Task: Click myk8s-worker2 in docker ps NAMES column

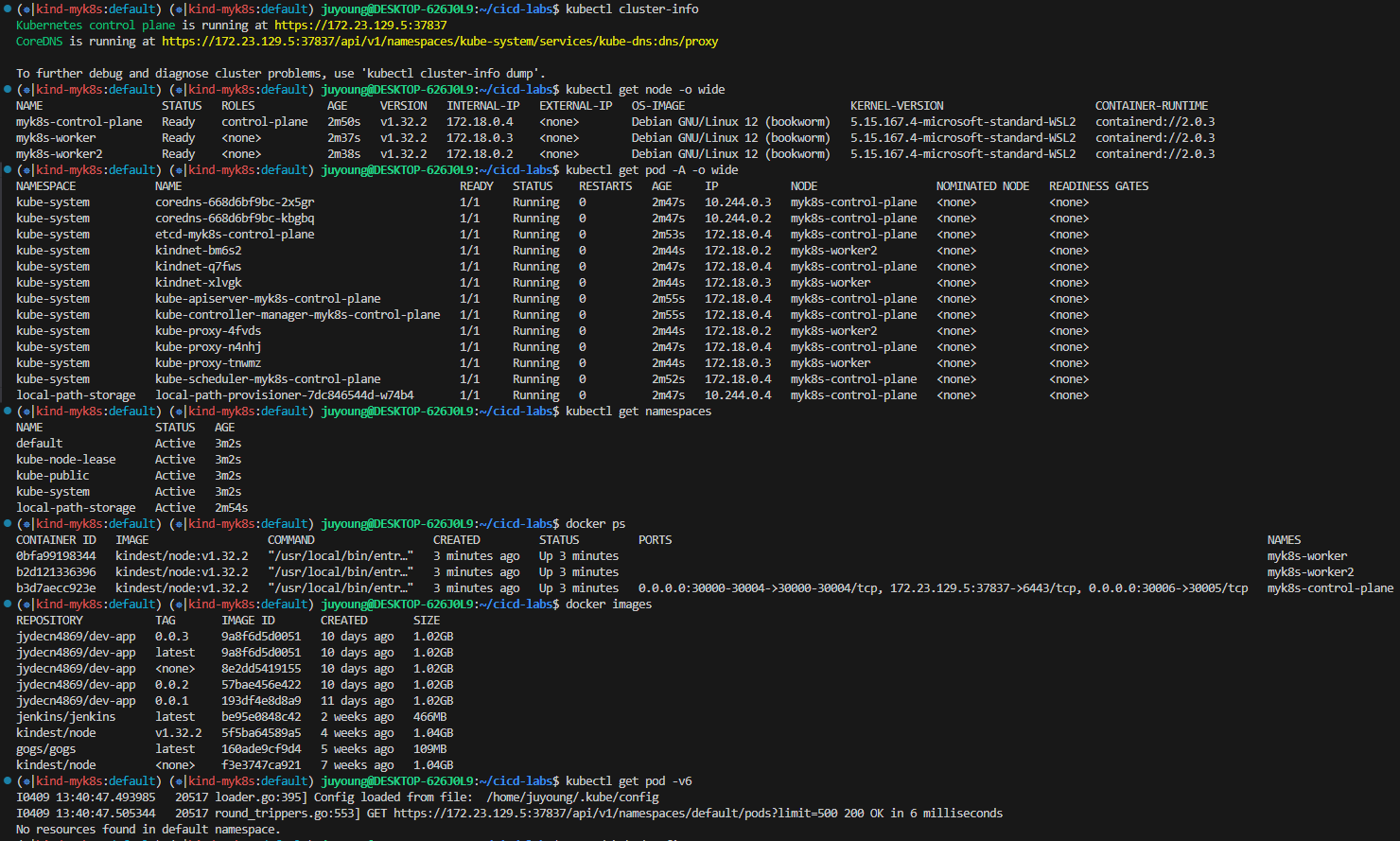Action: [x=1311, y=572]
